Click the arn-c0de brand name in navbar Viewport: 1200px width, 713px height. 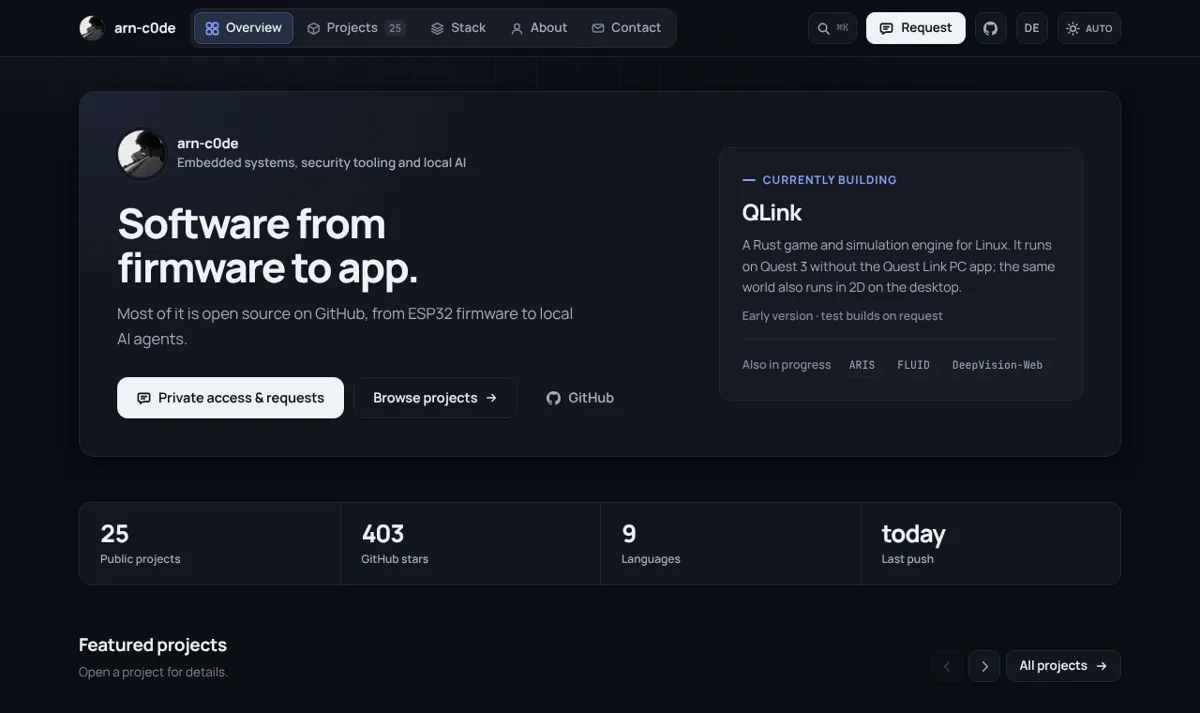[145, 28]
